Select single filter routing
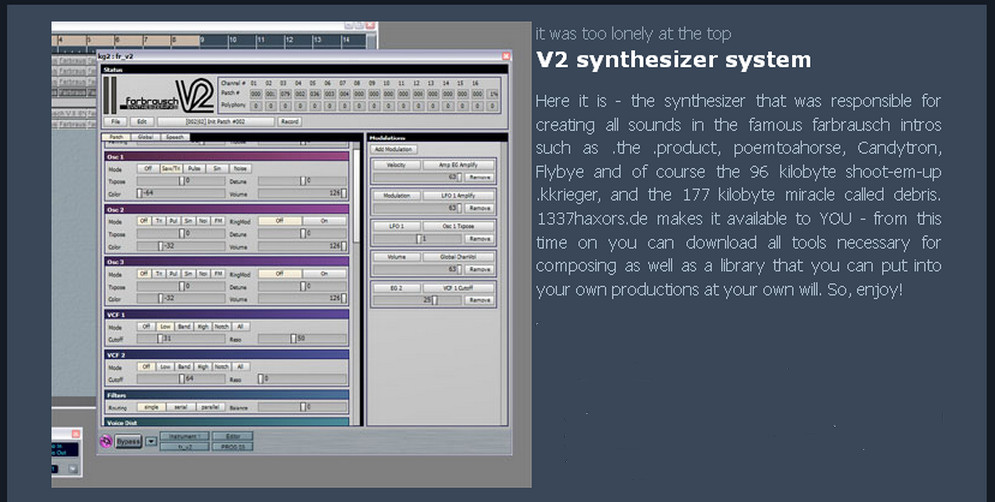Viewport: 995px width, 502px height. pos(151,407)
